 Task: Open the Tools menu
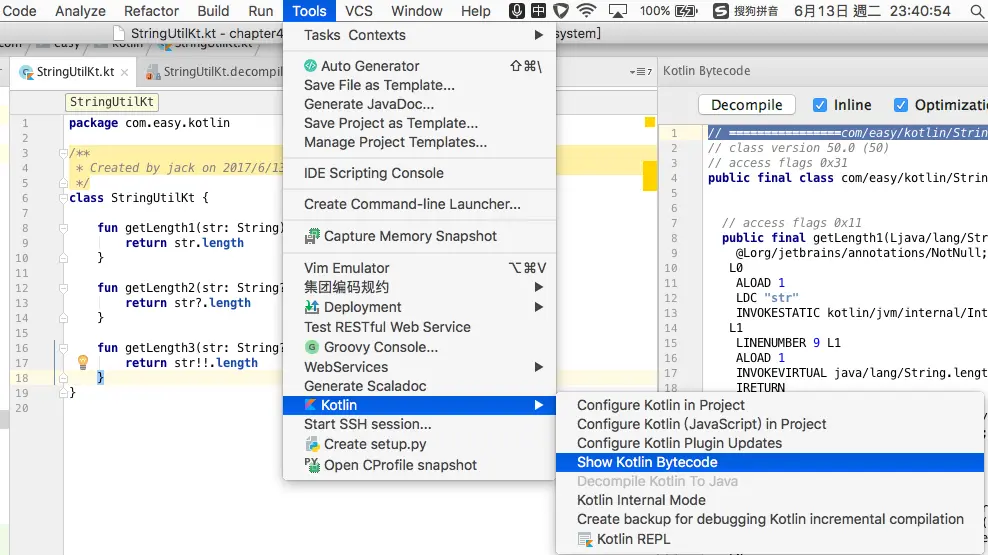[x=309, y=11]
